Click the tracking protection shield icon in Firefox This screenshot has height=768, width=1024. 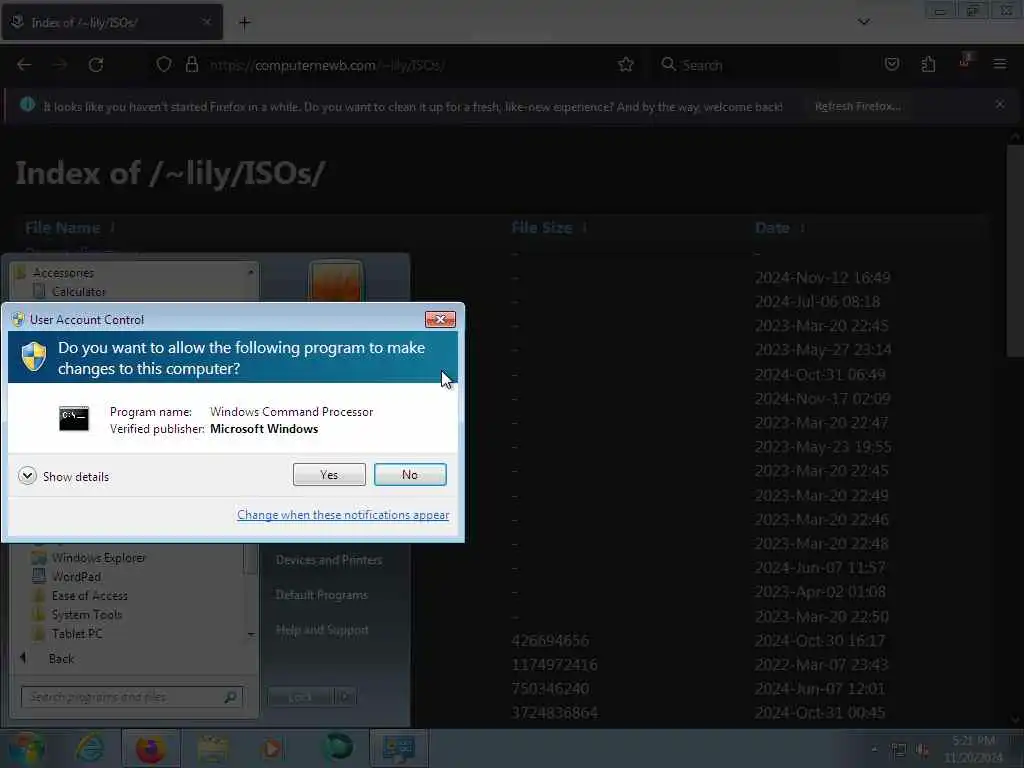164,65
